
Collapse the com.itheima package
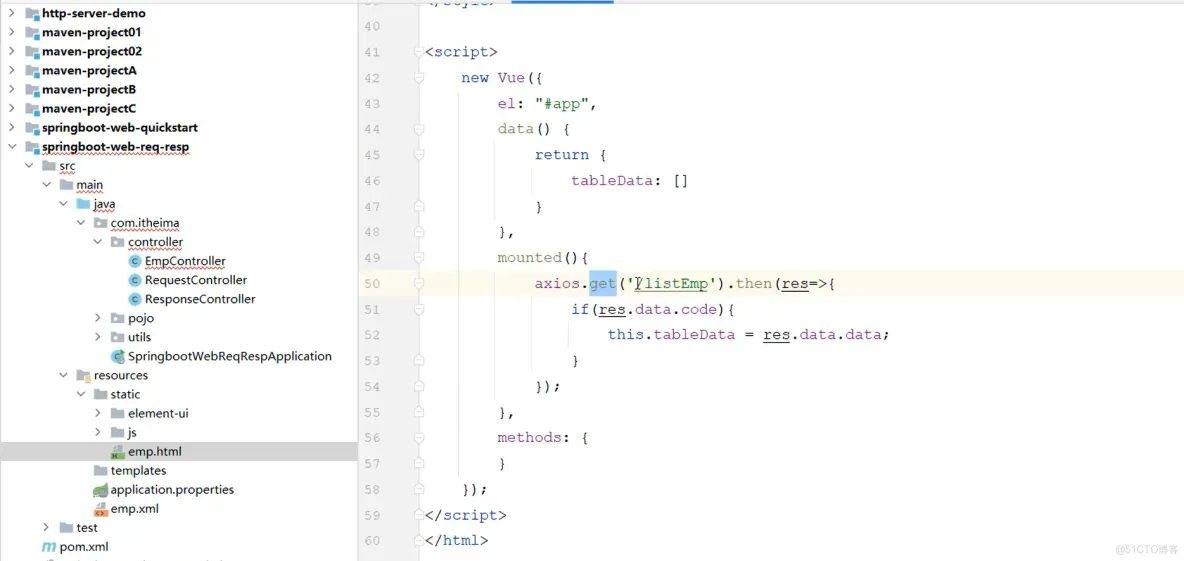pos(81,223)
